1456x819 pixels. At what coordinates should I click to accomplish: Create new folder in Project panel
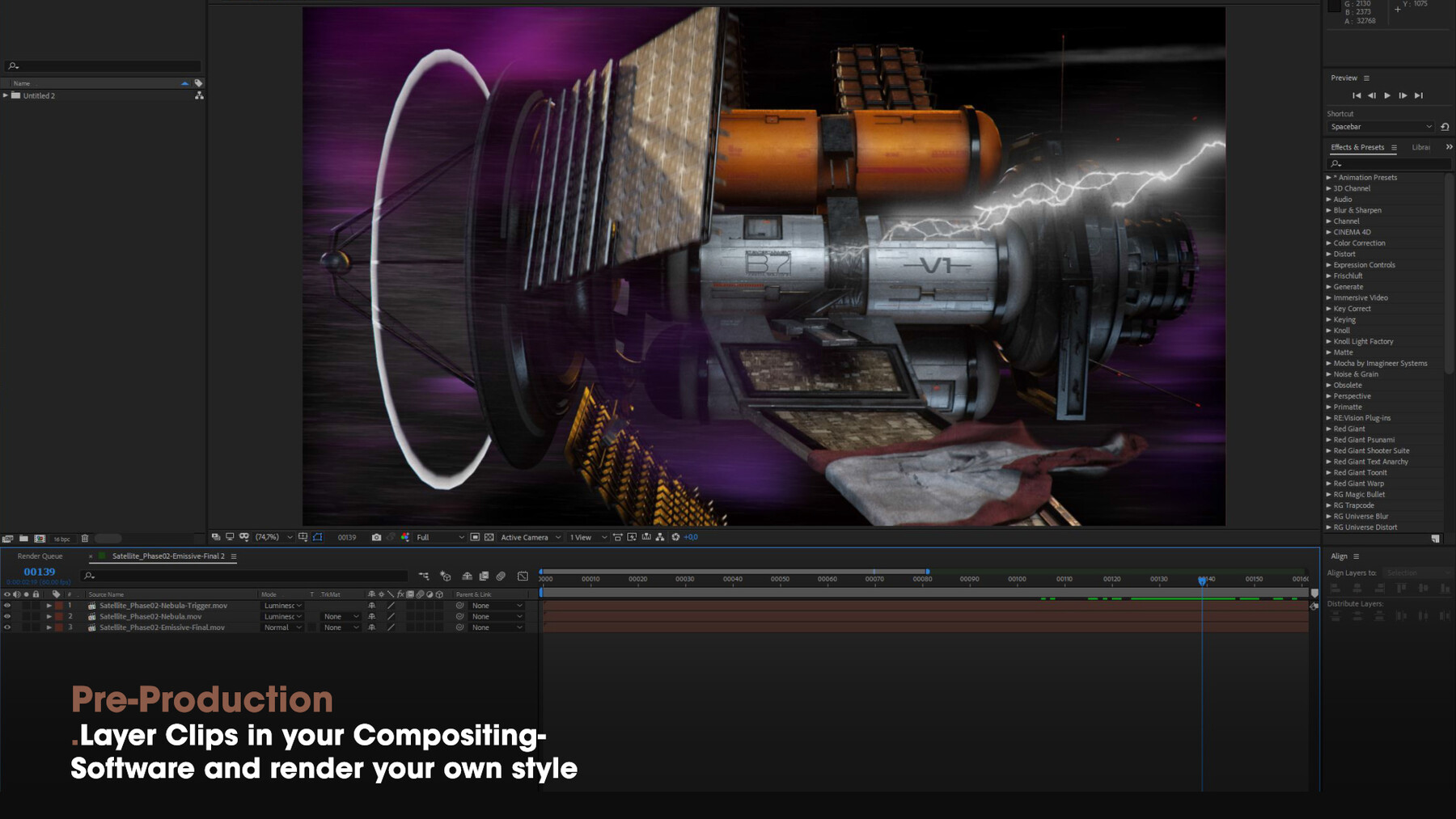pyautogui.click(x=23, y=538)
